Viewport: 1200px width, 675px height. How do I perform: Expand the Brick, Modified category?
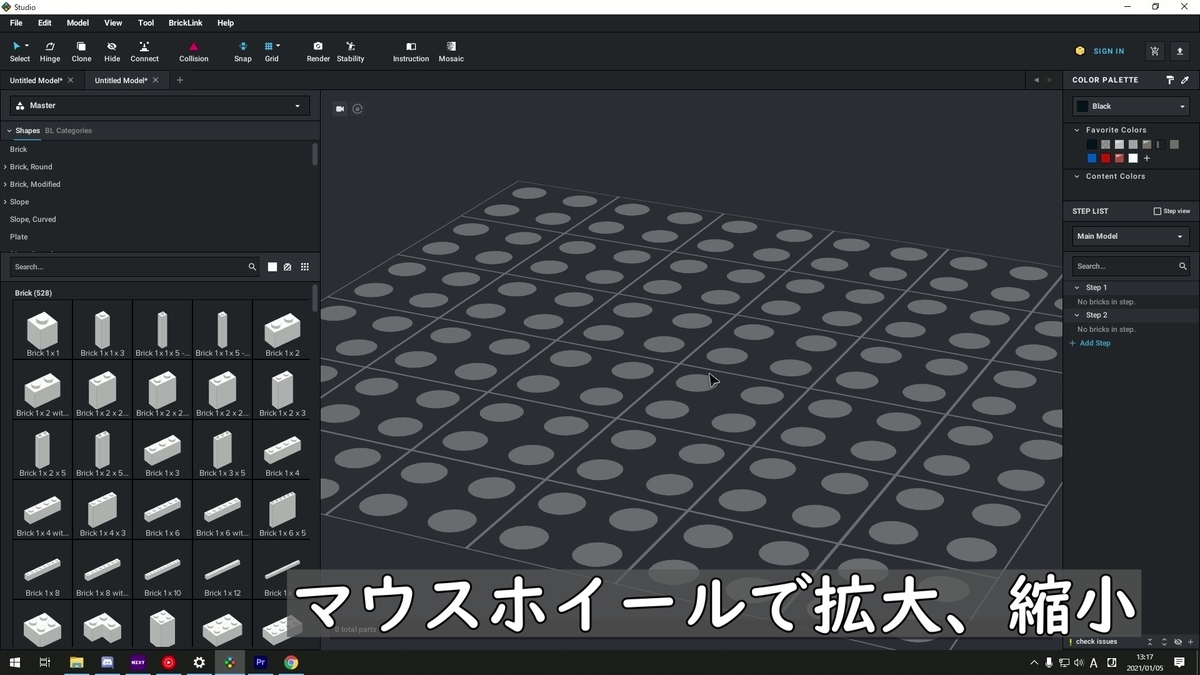5,184
